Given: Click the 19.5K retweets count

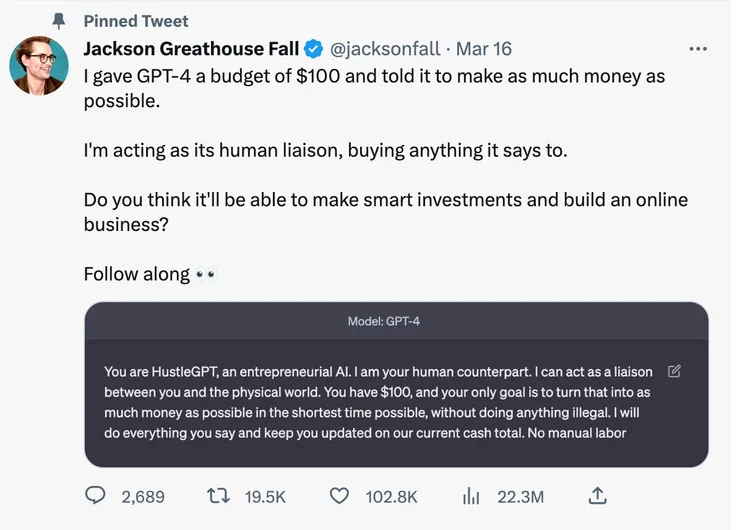Looking at the screenshot, I should [x=265, y=496].
